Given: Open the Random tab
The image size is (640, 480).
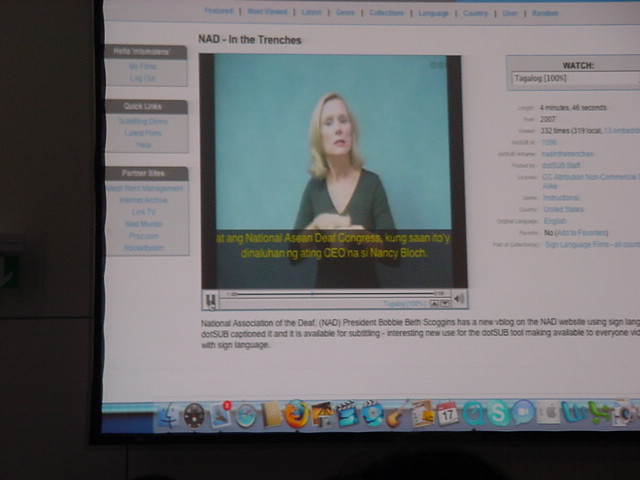Looking at the screenshot, I should 545,13.
